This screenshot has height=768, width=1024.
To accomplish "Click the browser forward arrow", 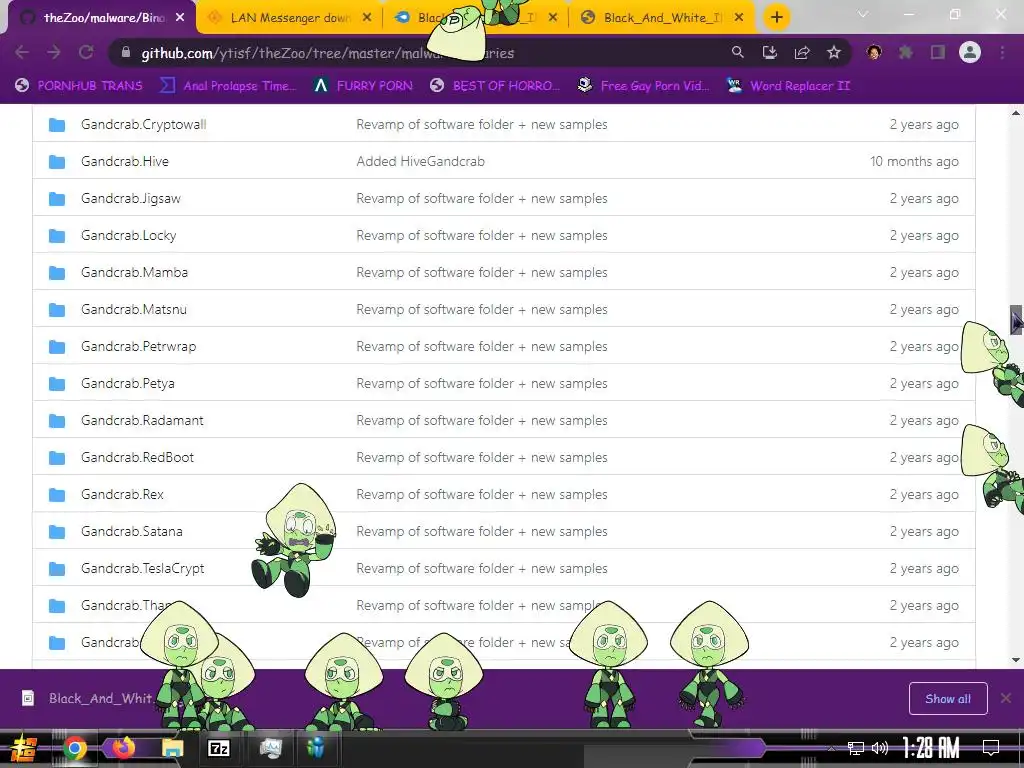I will (54, 52).
